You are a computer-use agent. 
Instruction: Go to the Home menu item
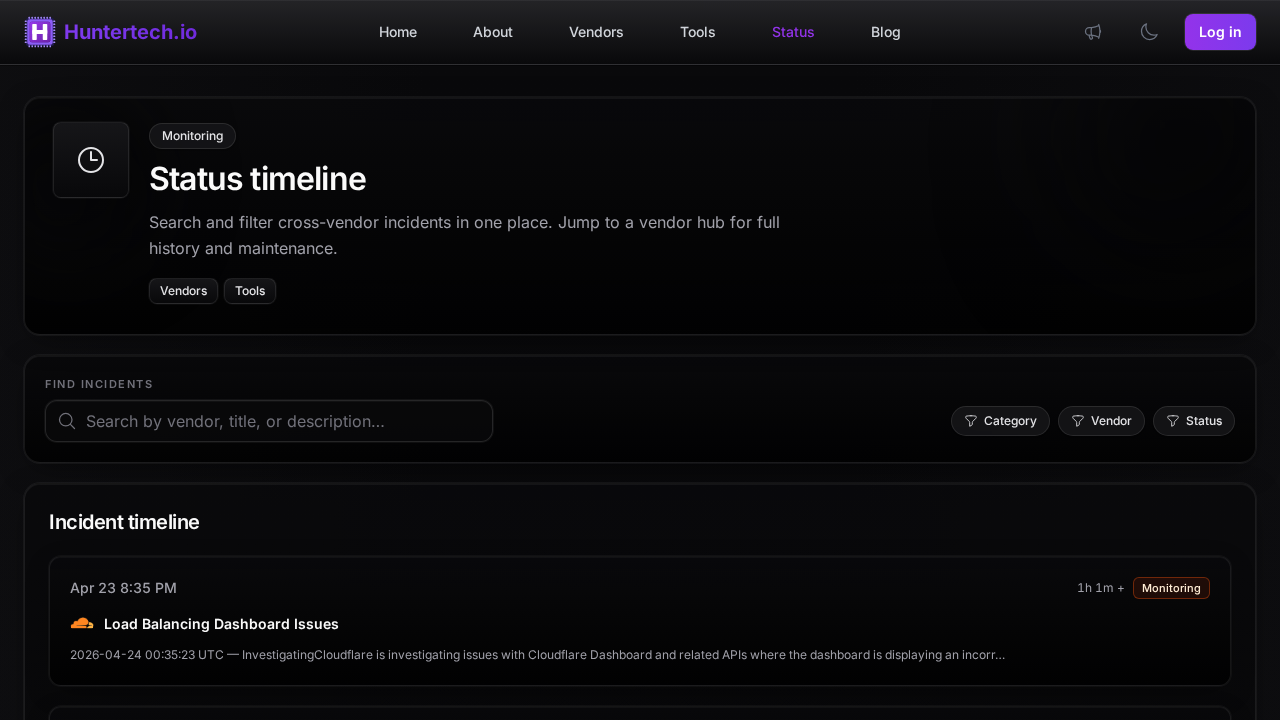pos(398,32)
